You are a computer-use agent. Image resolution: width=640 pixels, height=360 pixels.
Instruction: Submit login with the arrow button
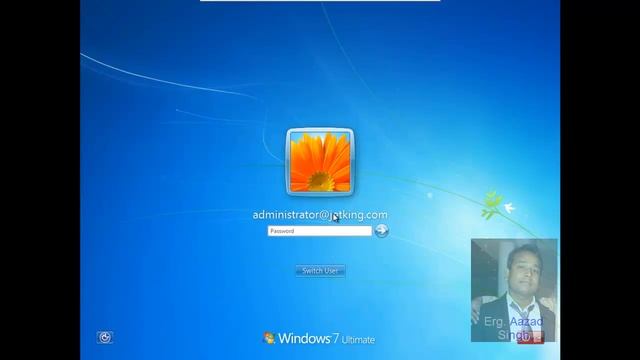pyautogui.click(x=381, y=231)
